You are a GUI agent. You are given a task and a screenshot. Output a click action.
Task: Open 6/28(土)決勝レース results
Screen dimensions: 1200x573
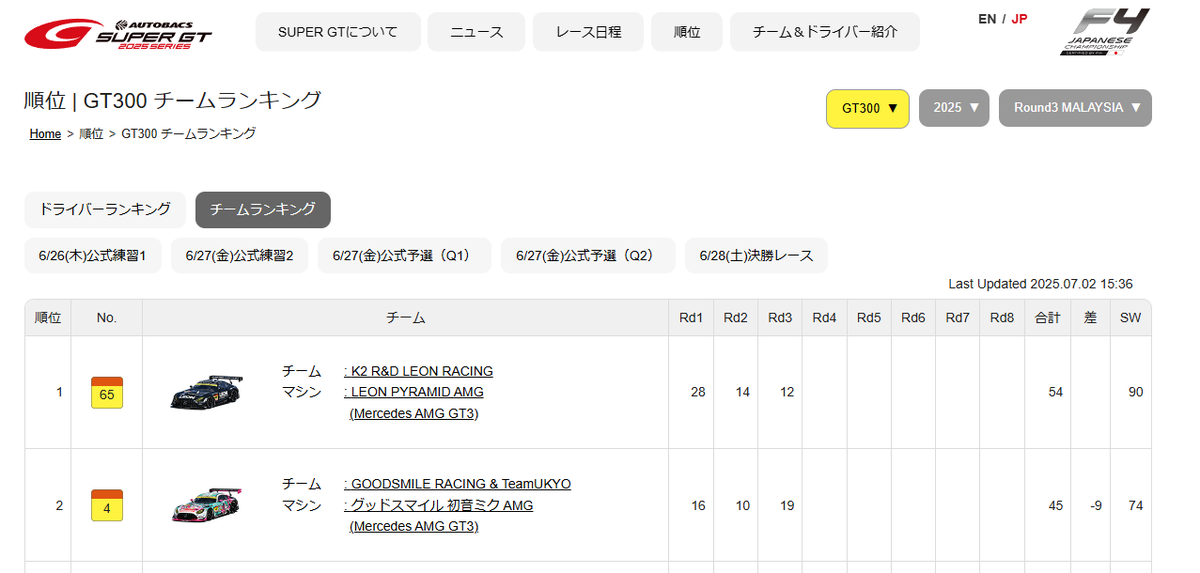[x=756, y=256]
